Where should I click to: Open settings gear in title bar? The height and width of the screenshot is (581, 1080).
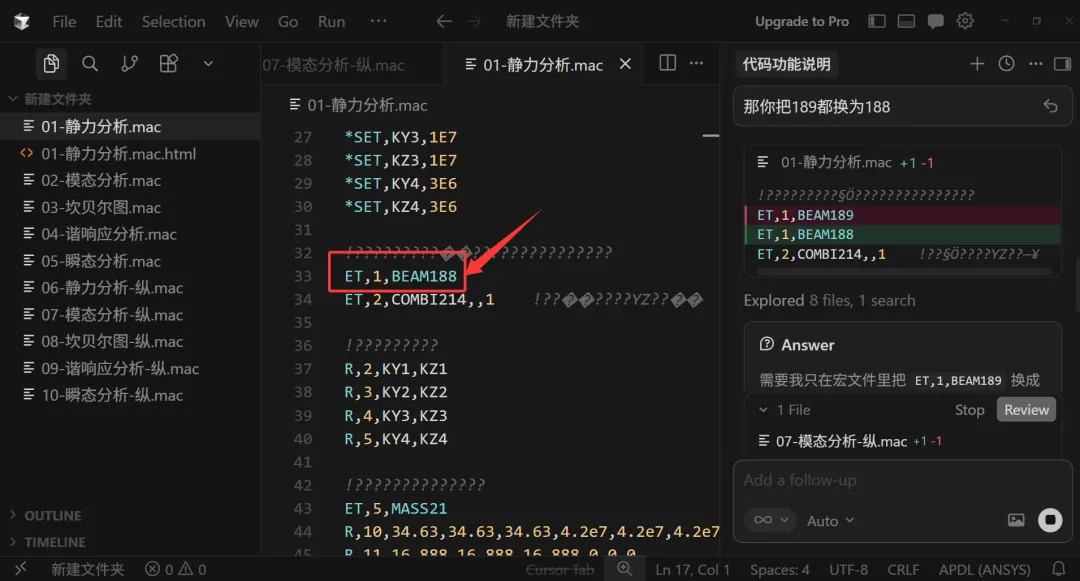point(965,21)
